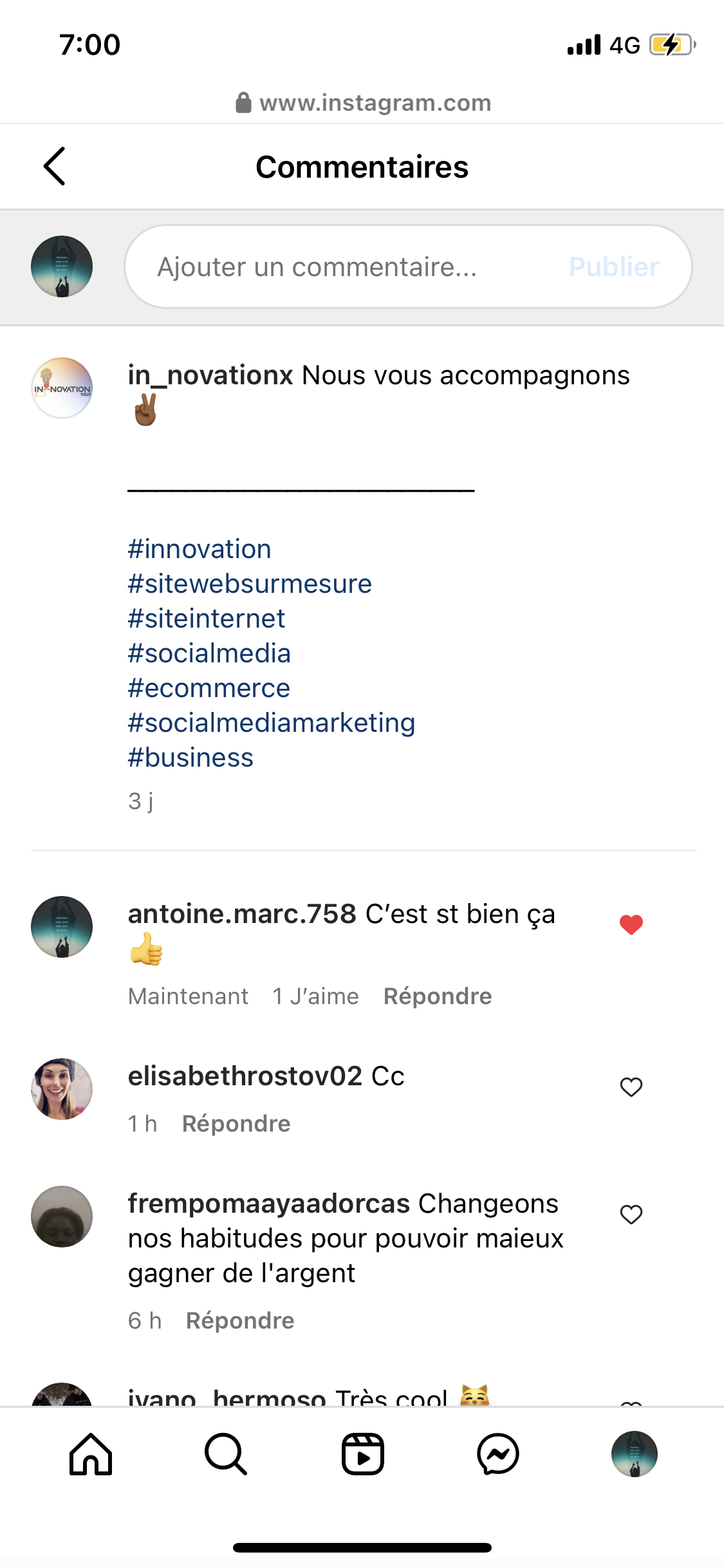
Task: Unlike antoine.marc.758's comment with red heart
Action: click(631, 924)
